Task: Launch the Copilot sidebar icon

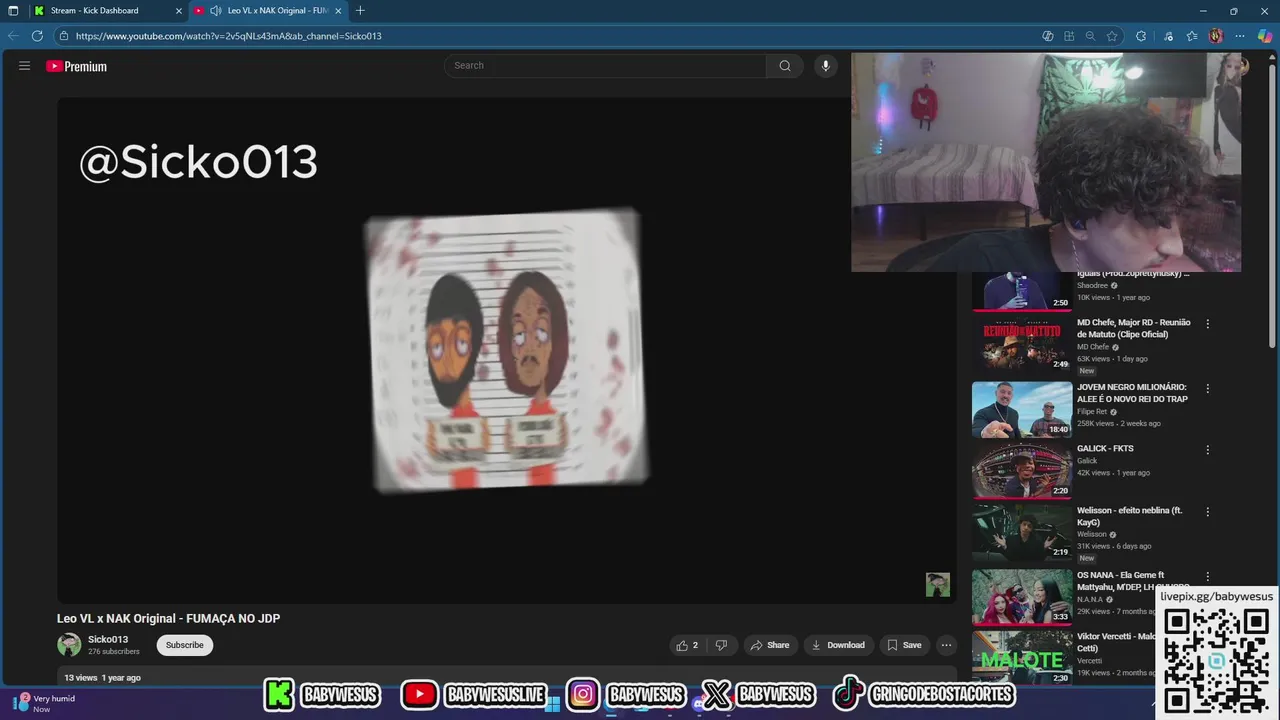Action: point(1264,36)
